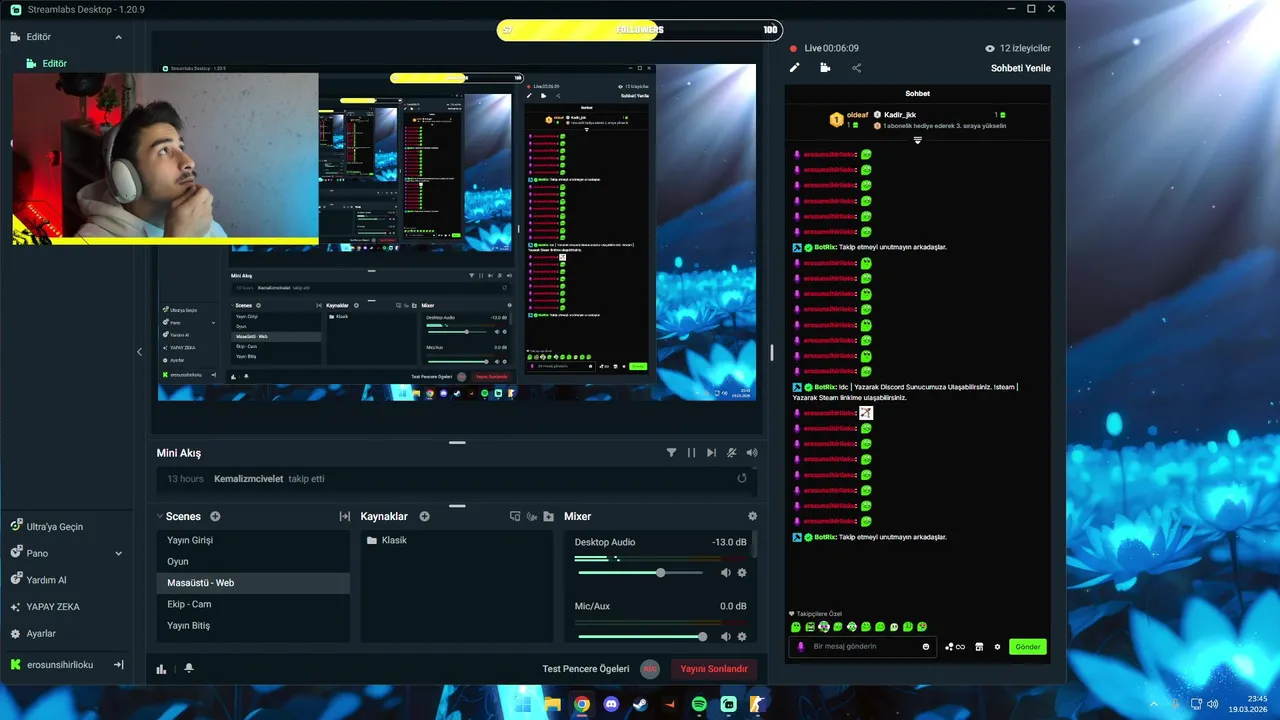The width and height of the screenshot is (1280, 720).
Task: Open the Mini Akış filter icon
Action: click(x=671, y=453)
